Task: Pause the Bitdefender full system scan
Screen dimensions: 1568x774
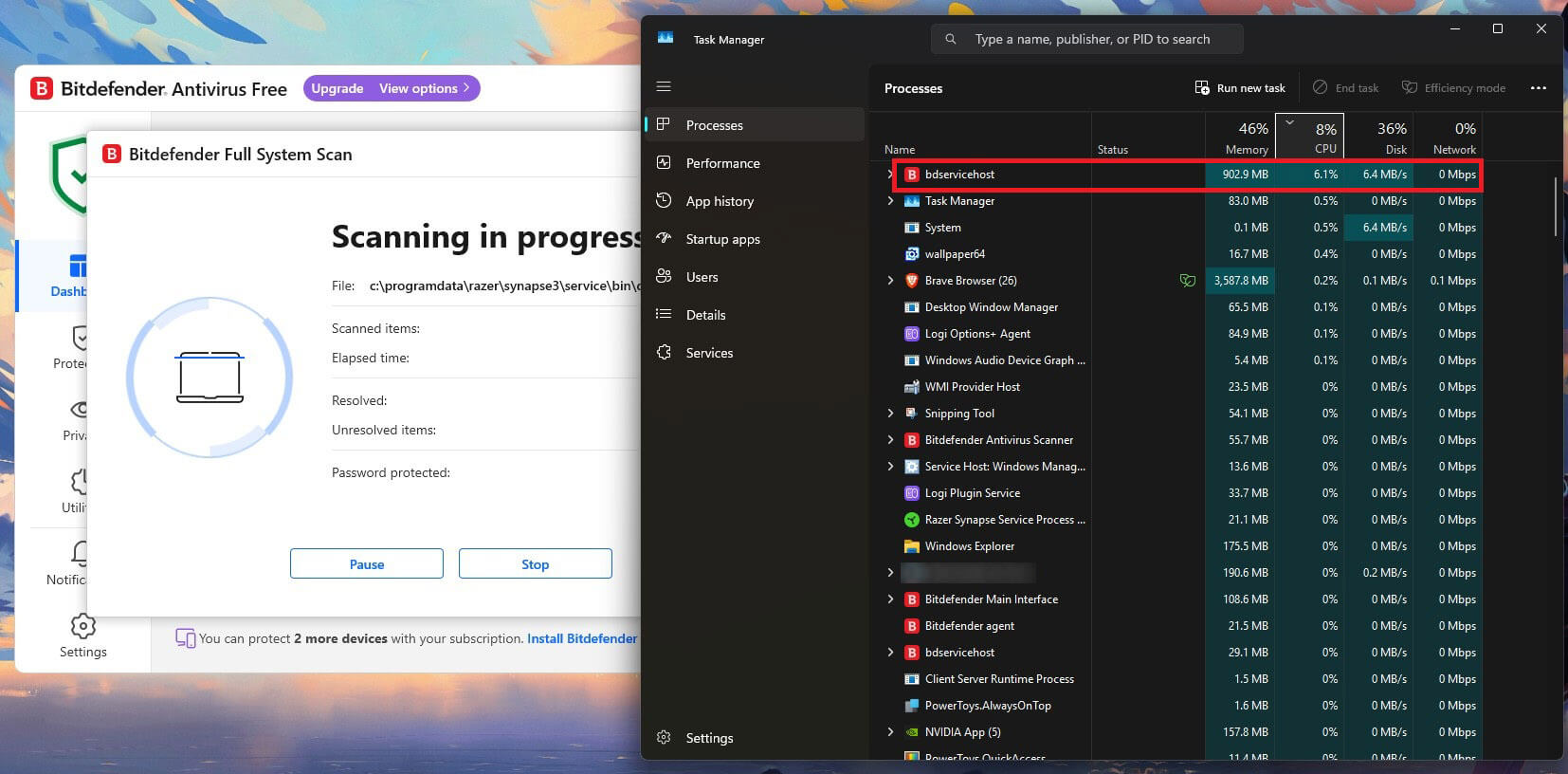Action: [367, 563]
